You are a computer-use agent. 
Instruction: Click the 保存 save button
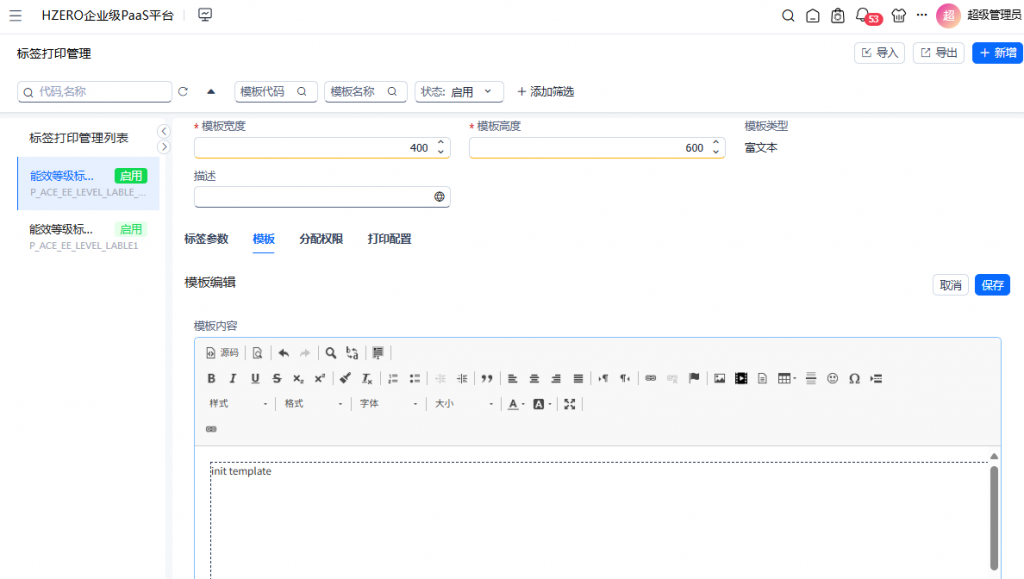click(x=992, y=285)
